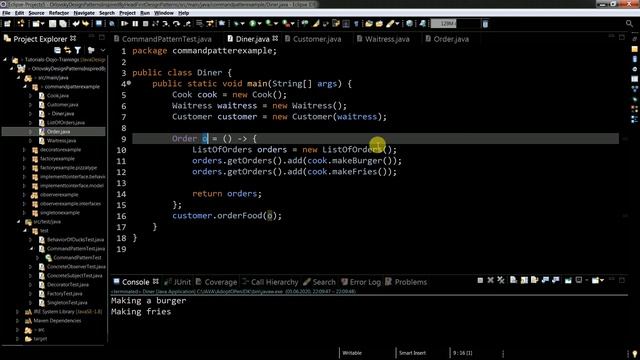
Task: Click the Suspend (pause) debug icon
Action: point(135,24)
